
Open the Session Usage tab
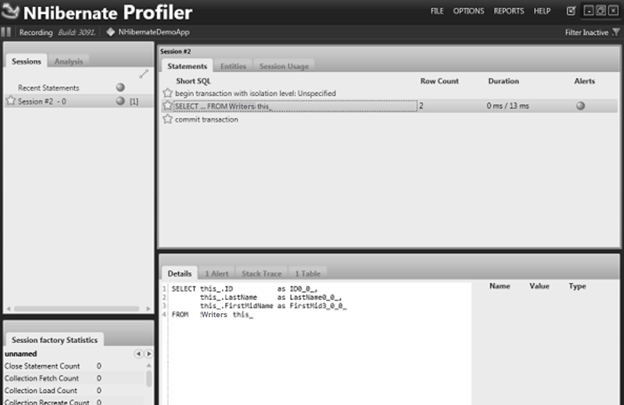(x=284, y=66)
